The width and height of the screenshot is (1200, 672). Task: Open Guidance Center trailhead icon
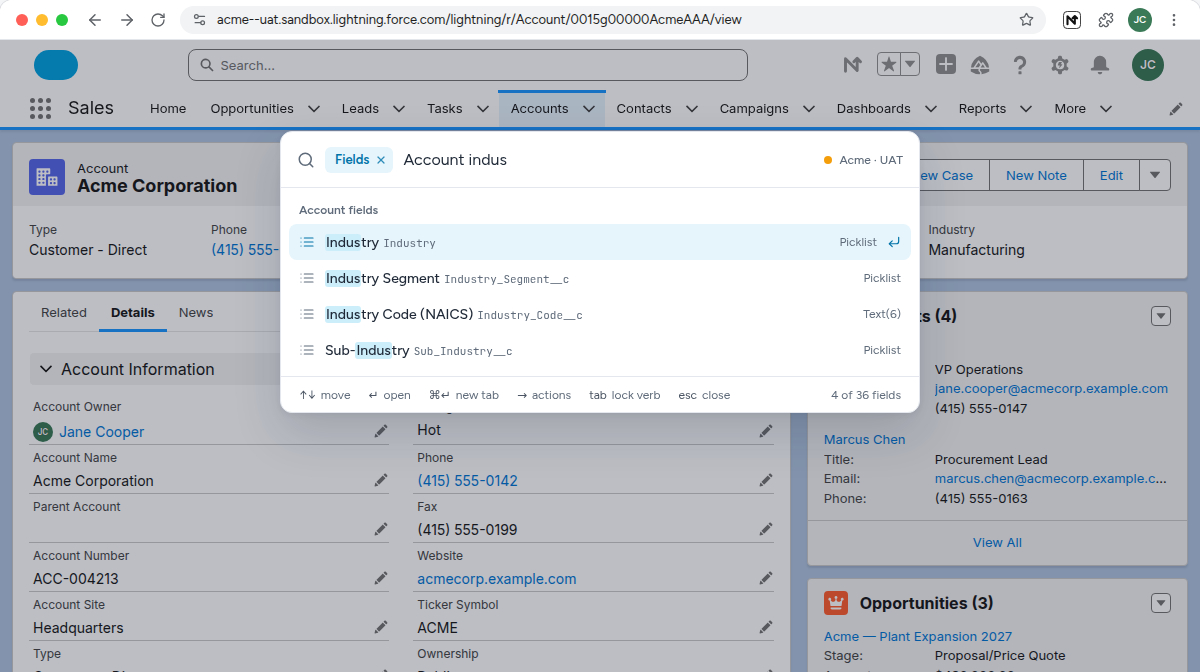(x=980, y=65)
